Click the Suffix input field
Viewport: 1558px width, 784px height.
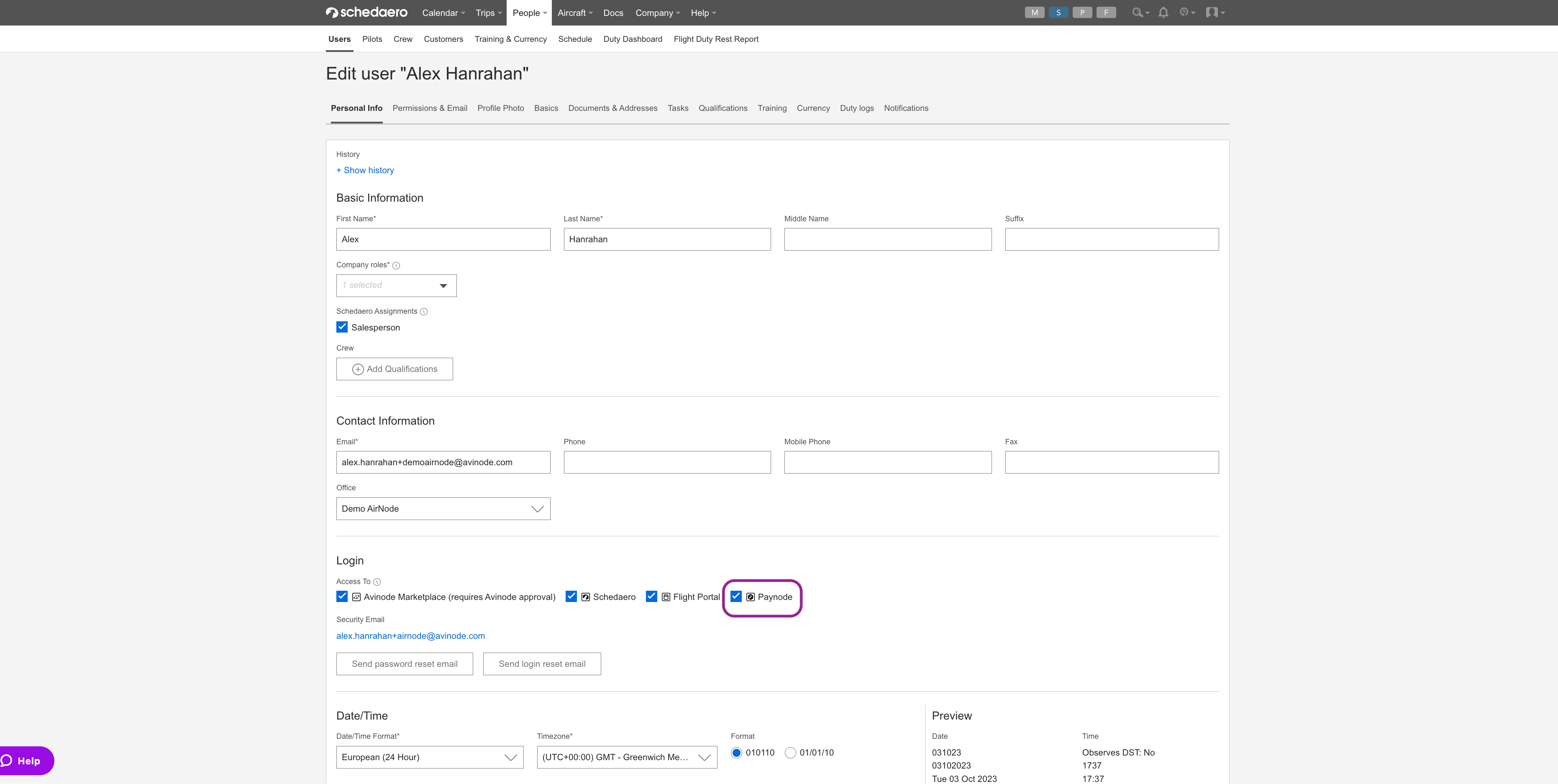click(1112, 240)
